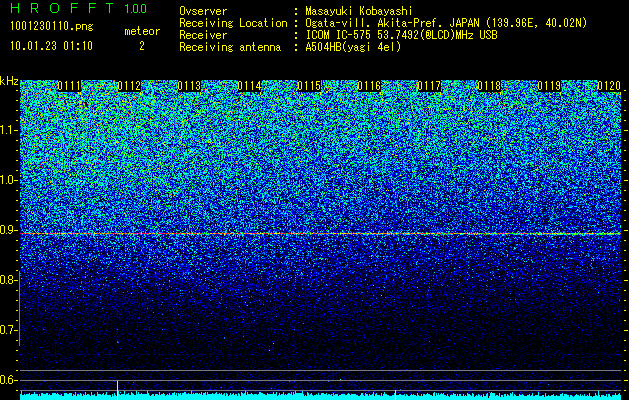629x400 pixels.
Task: Click the Receiver label
Action: (x=203, y=35)
